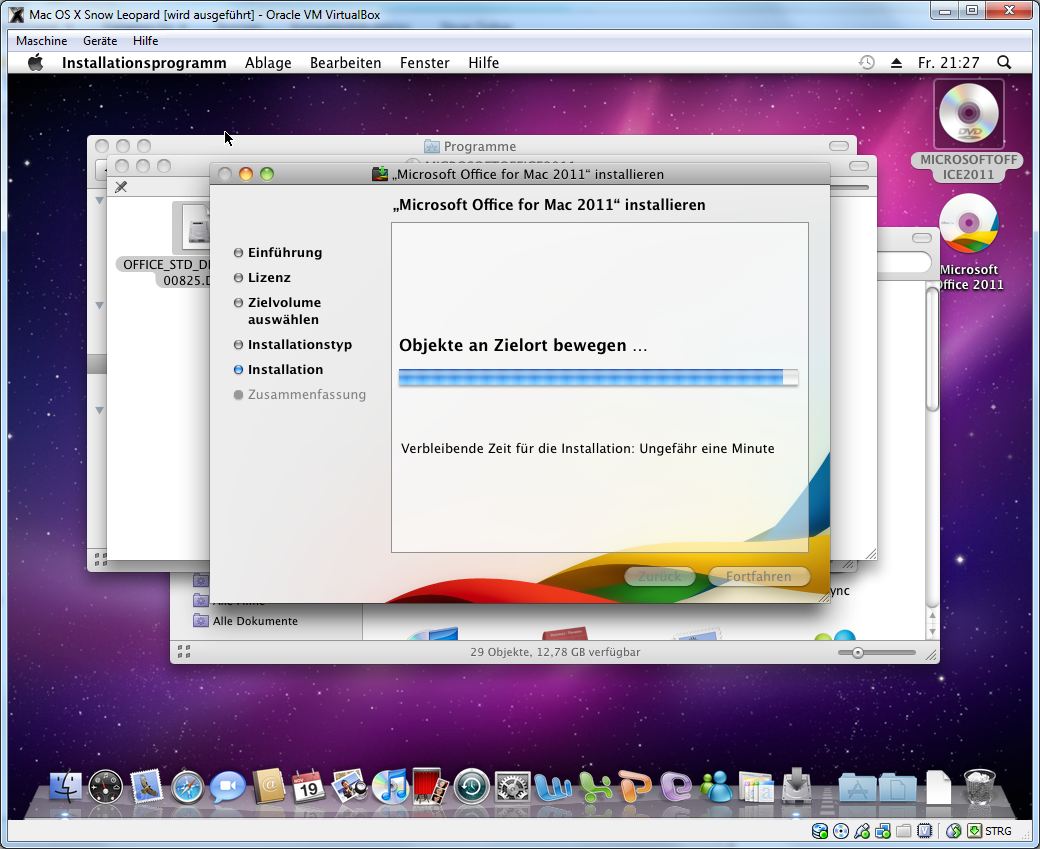Click VirtualBox USB devices status icon

862,831
